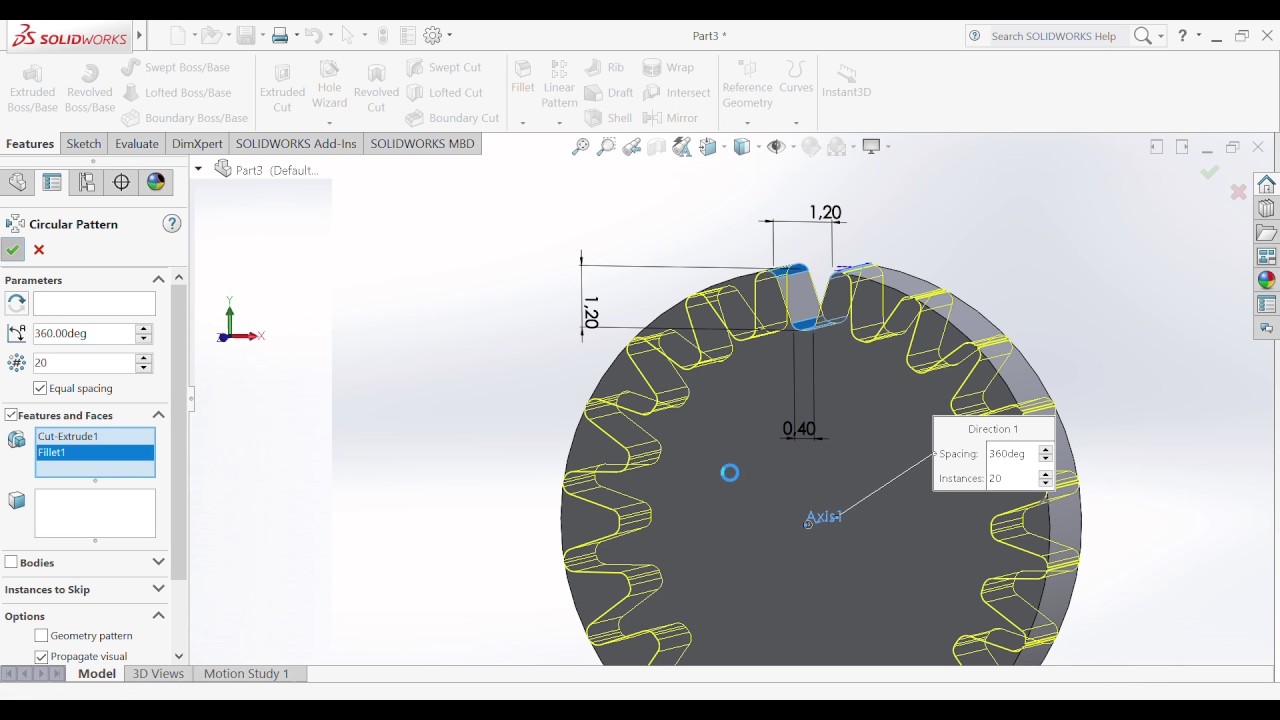This screenshot has width=1280, height=720.
Task: Toggle the Bodies checkbox
Action: point(11,562)
